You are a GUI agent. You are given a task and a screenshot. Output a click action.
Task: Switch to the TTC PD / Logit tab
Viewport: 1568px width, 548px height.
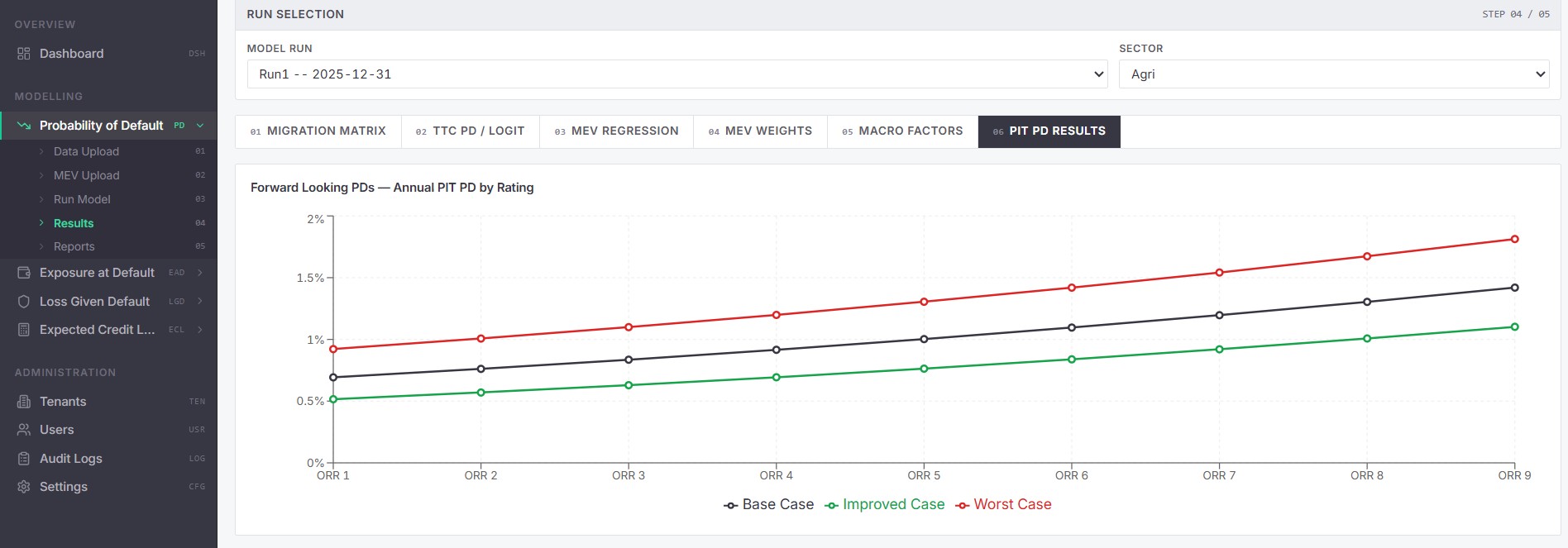471,131
